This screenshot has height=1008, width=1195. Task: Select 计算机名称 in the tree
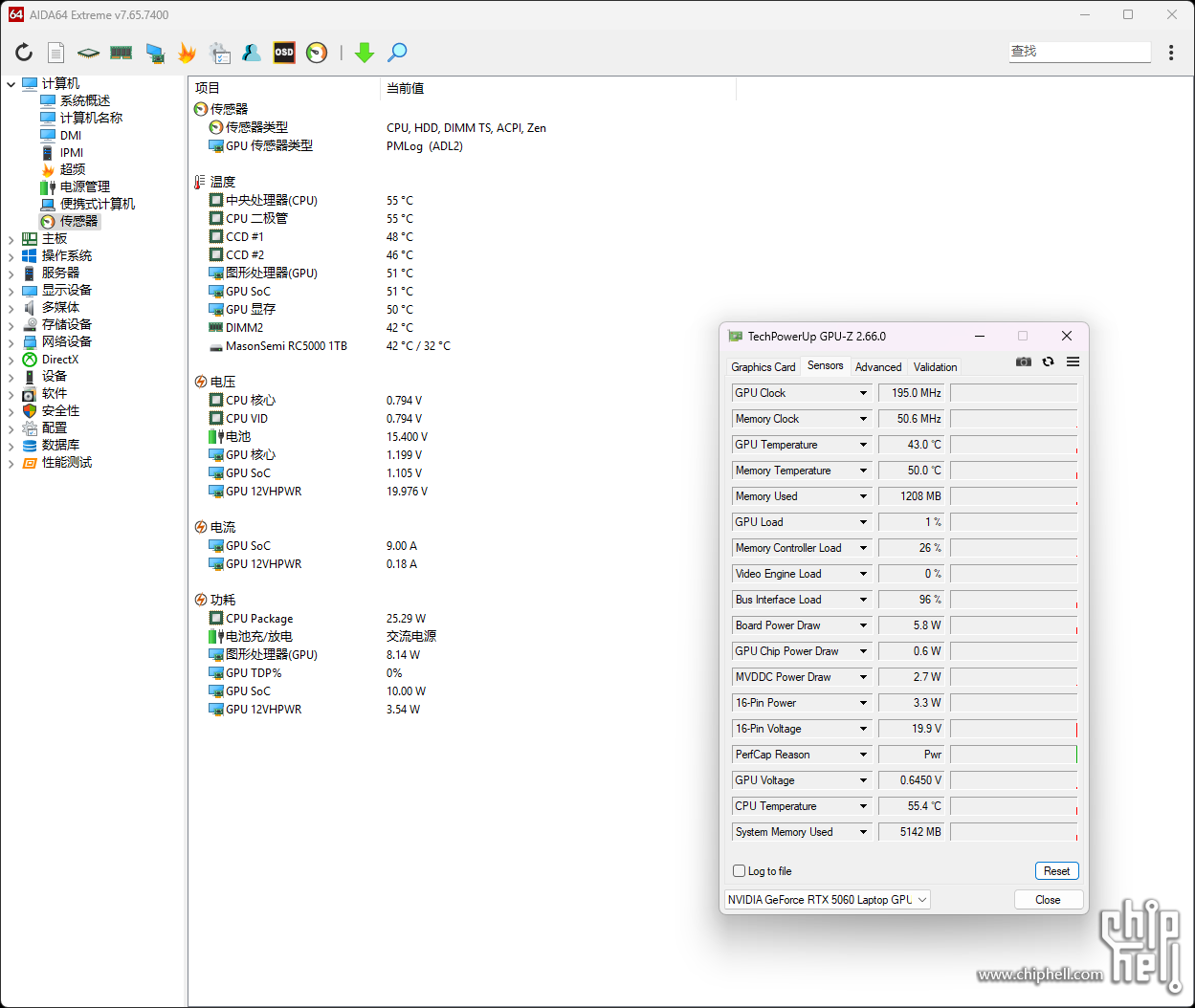click(x=91, y=119)
